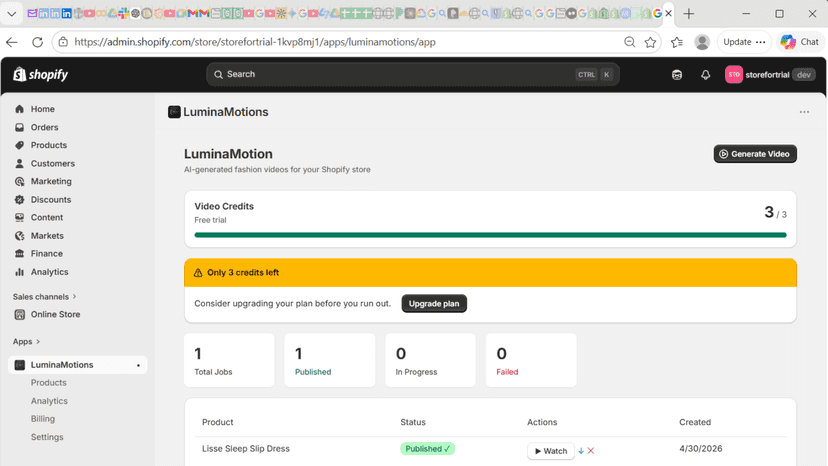
Task: Close the current browser tab
Action: (669, 14)
